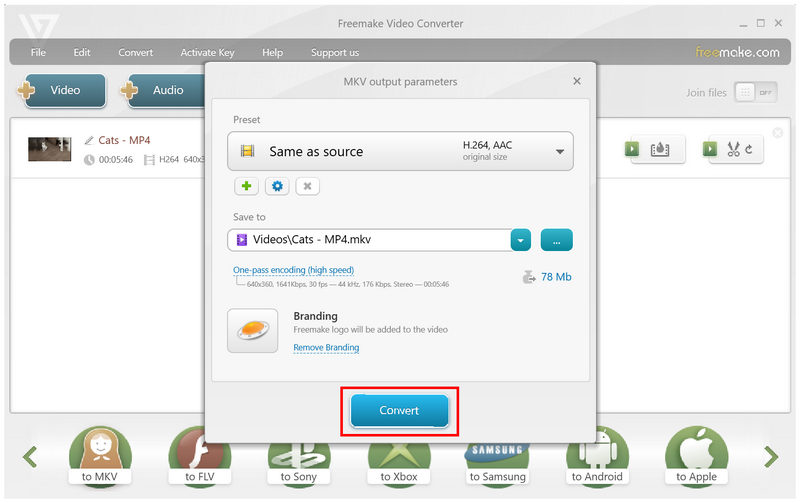Toggle the Join files switch
The width and height of the screenshot is (800, 503).
point(756,92)
